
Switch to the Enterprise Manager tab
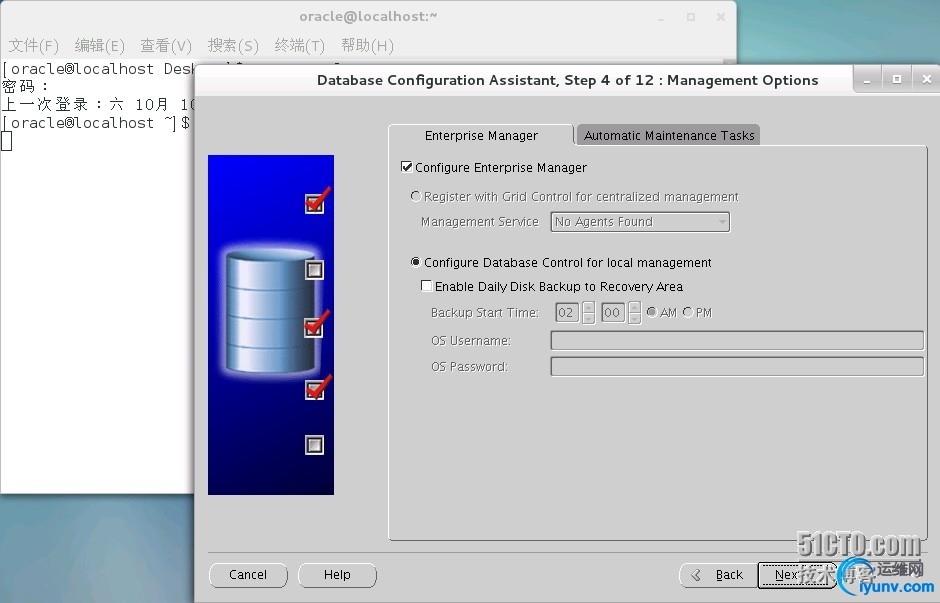[x=481, y=135]
